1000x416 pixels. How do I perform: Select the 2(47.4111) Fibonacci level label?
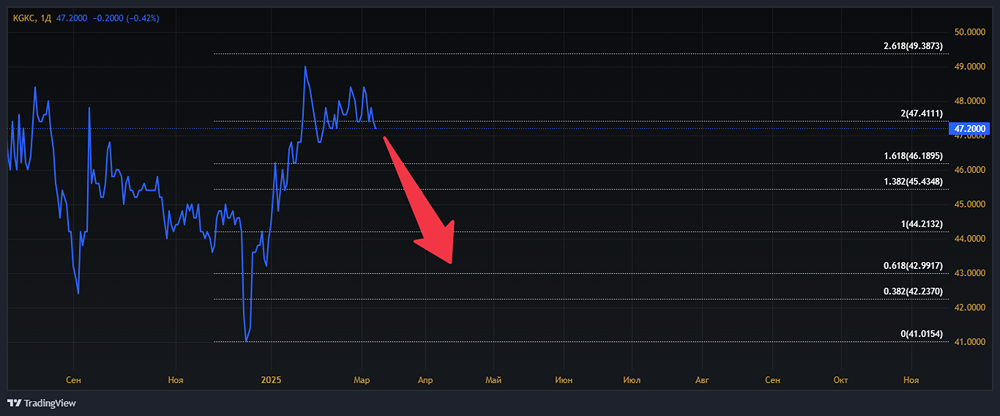[922, 114]
